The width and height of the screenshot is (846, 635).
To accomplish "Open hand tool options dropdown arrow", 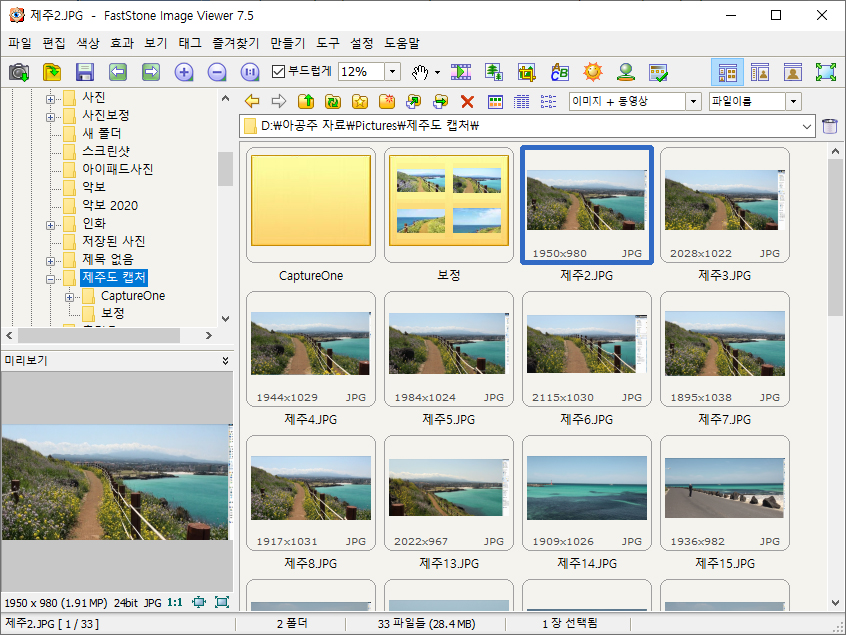I will pyautogui.click(x=437, y=72).
